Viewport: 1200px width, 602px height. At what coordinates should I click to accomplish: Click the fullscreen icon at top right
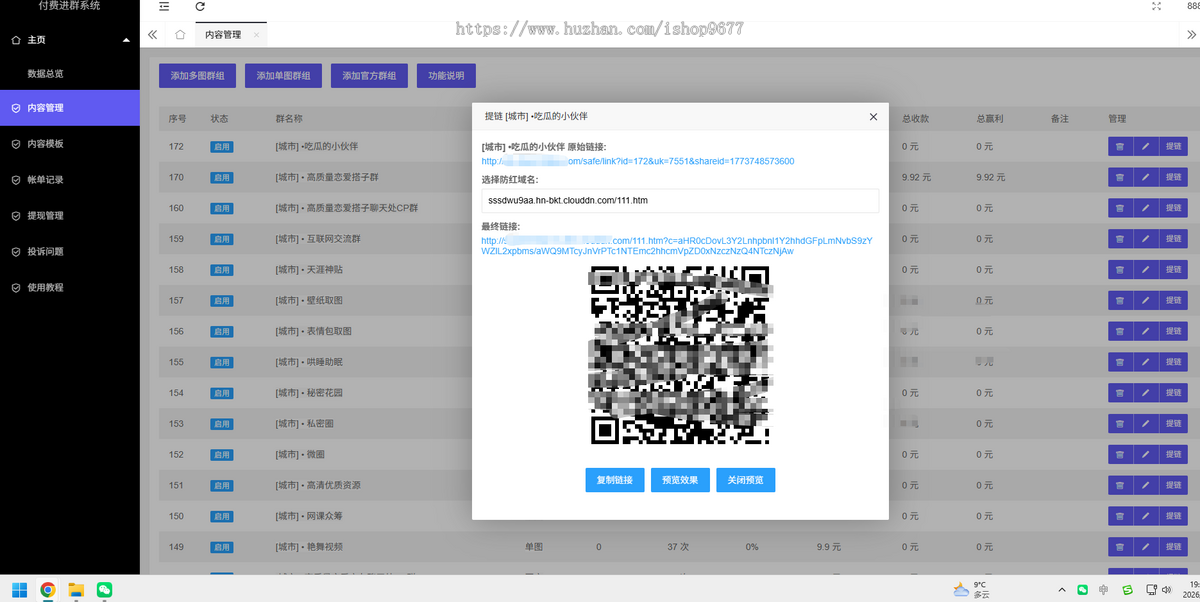click(x=1157, y=6)
